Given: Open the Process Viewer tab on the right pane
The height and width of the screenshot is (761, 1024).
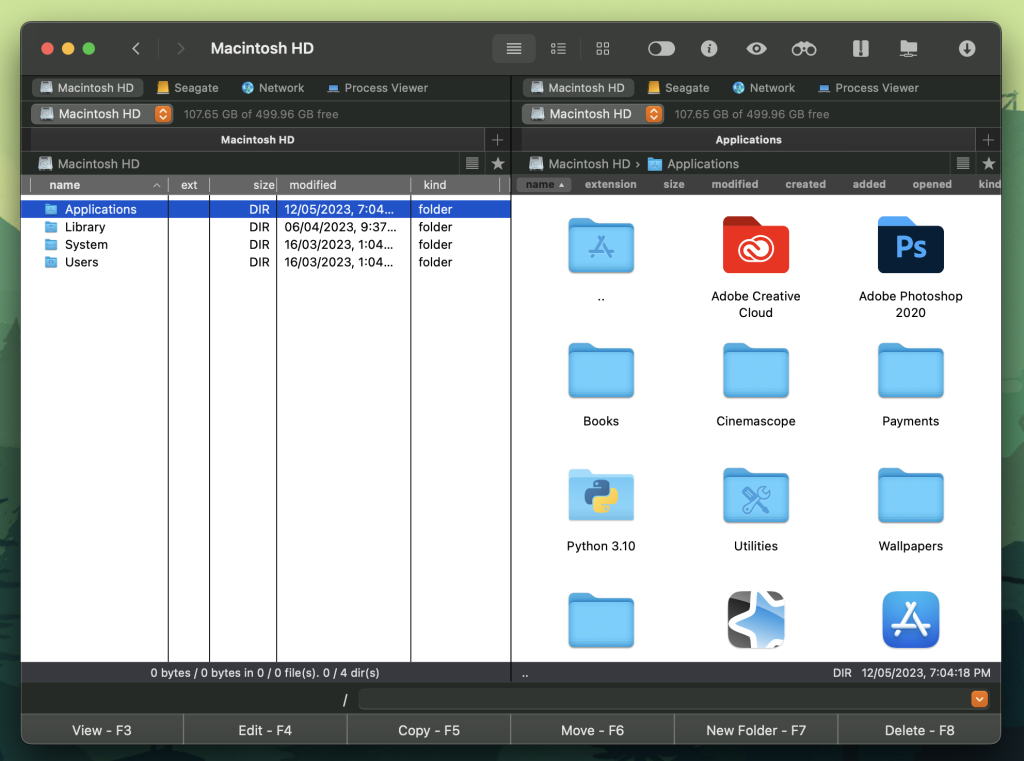Looking at the screenshot, I should (x=868, y=87).
